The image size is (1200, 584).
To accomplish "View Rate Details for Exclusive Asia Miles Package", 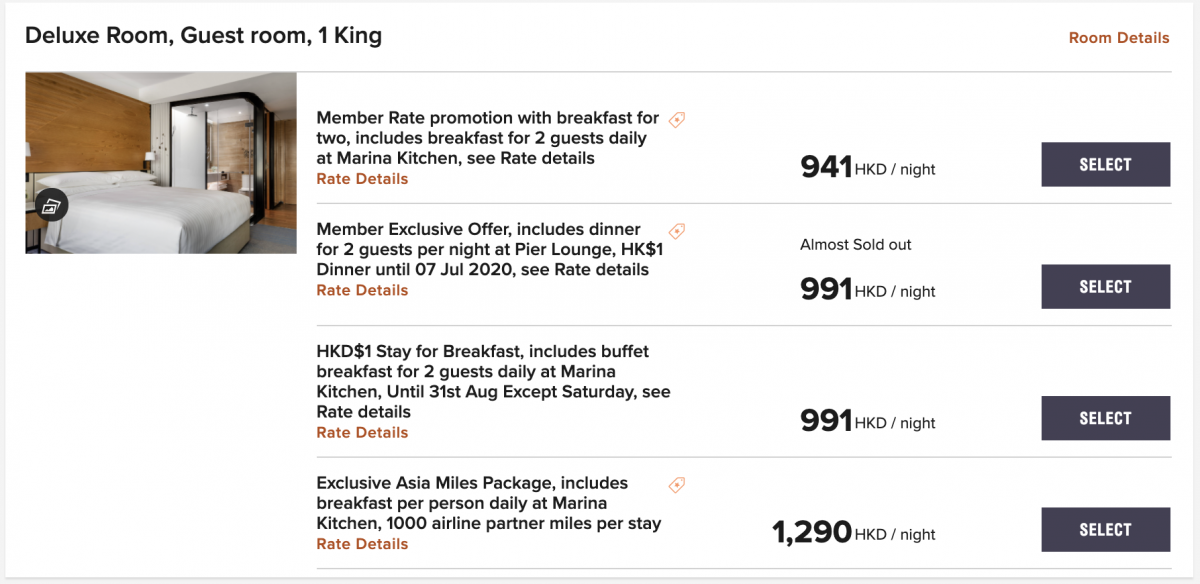I will point(362,544).
